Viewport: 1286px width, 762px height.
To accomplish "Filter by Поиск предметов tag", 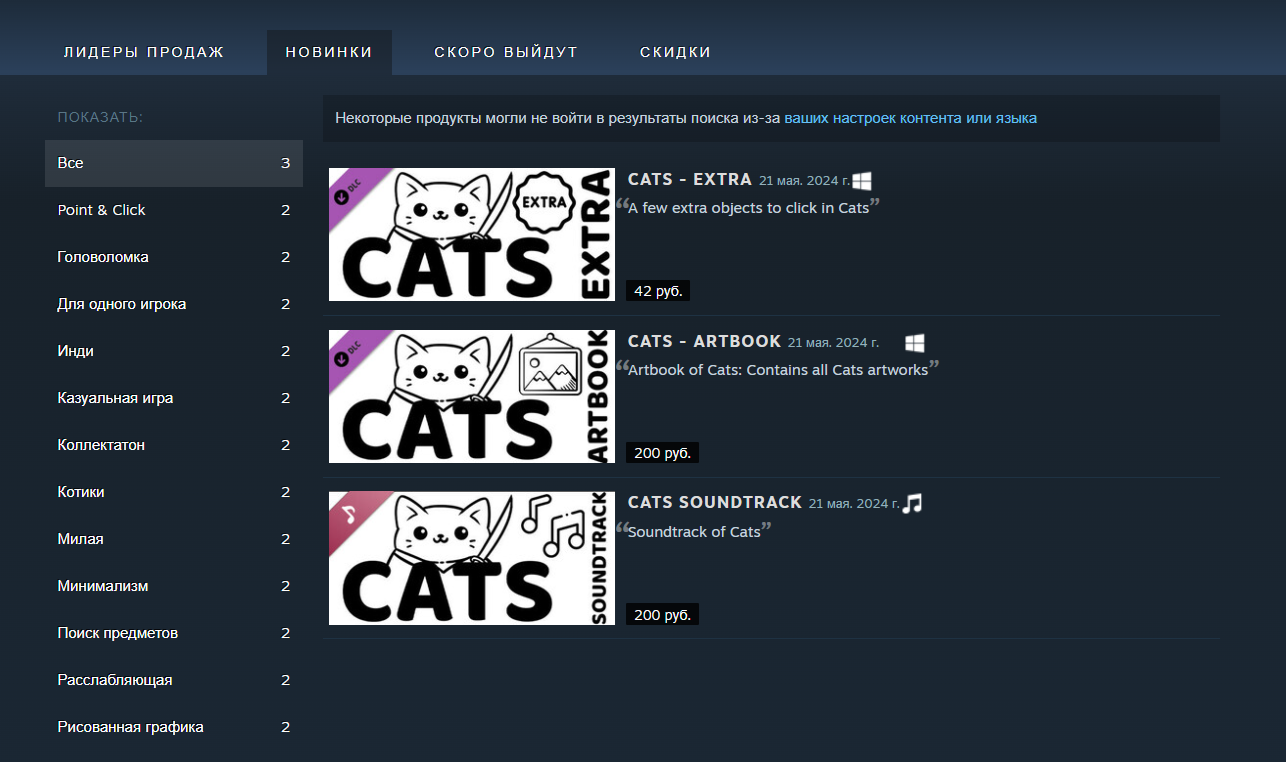I will click(174, 633).
